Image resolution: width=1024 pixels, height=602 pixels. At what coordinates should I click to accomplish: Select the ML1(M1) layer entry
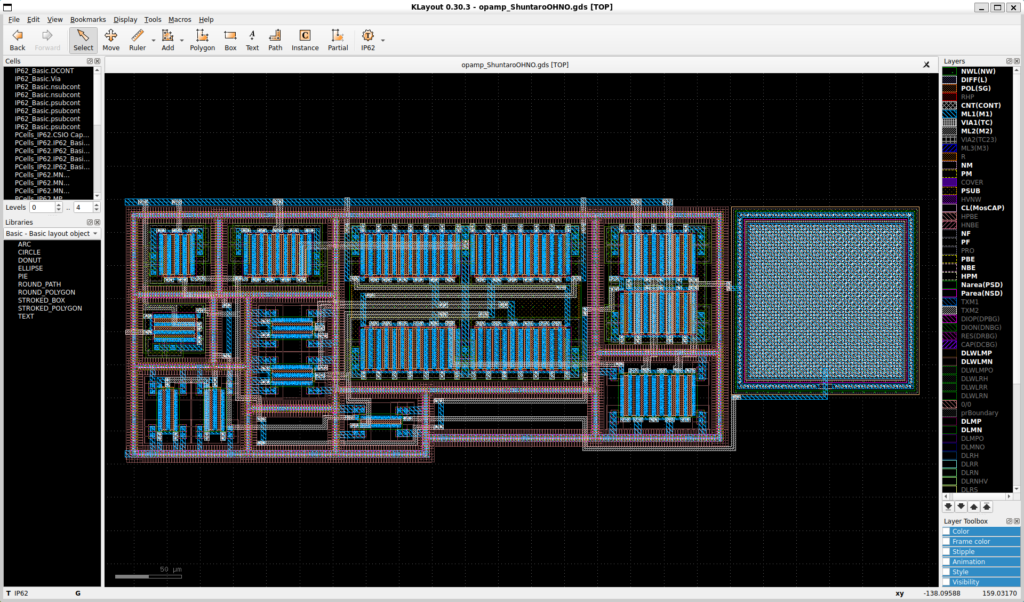tap(978, 113)
